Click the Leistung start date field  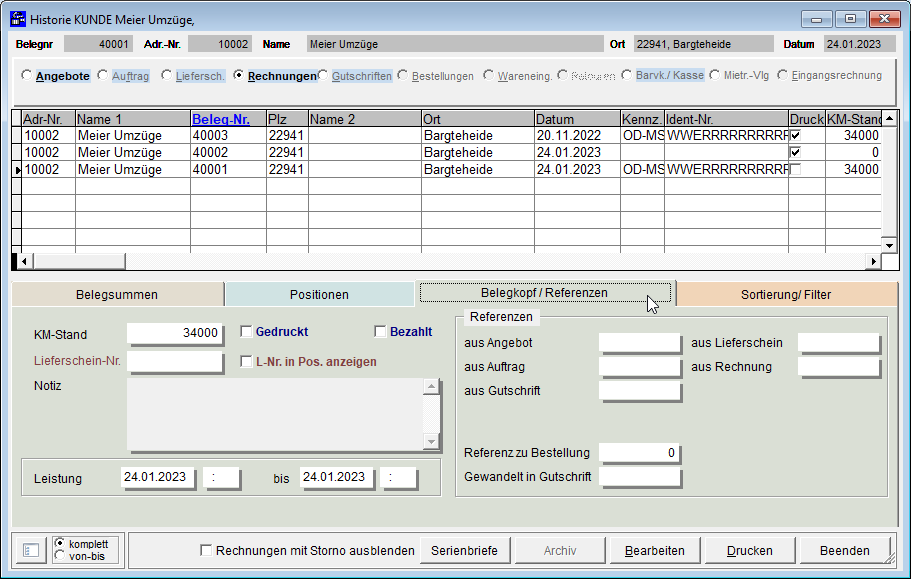(157, 477)
